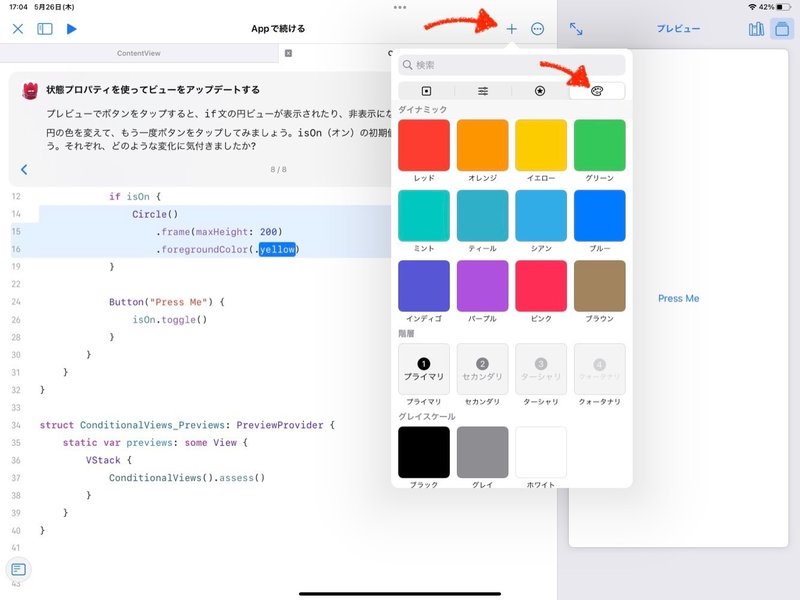Choose the プライマリ hierarchy style
This screenshot has width=800, height=600.
[x=423, y=369]
